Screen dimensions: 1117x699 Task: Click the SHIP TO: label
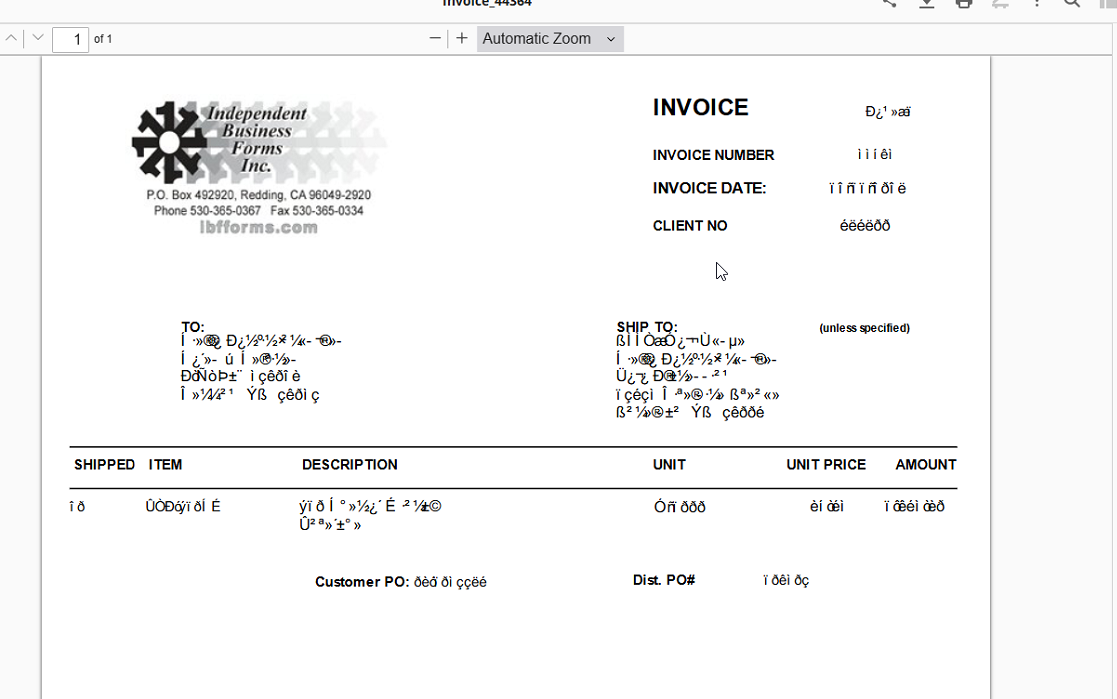coord(647,327)
